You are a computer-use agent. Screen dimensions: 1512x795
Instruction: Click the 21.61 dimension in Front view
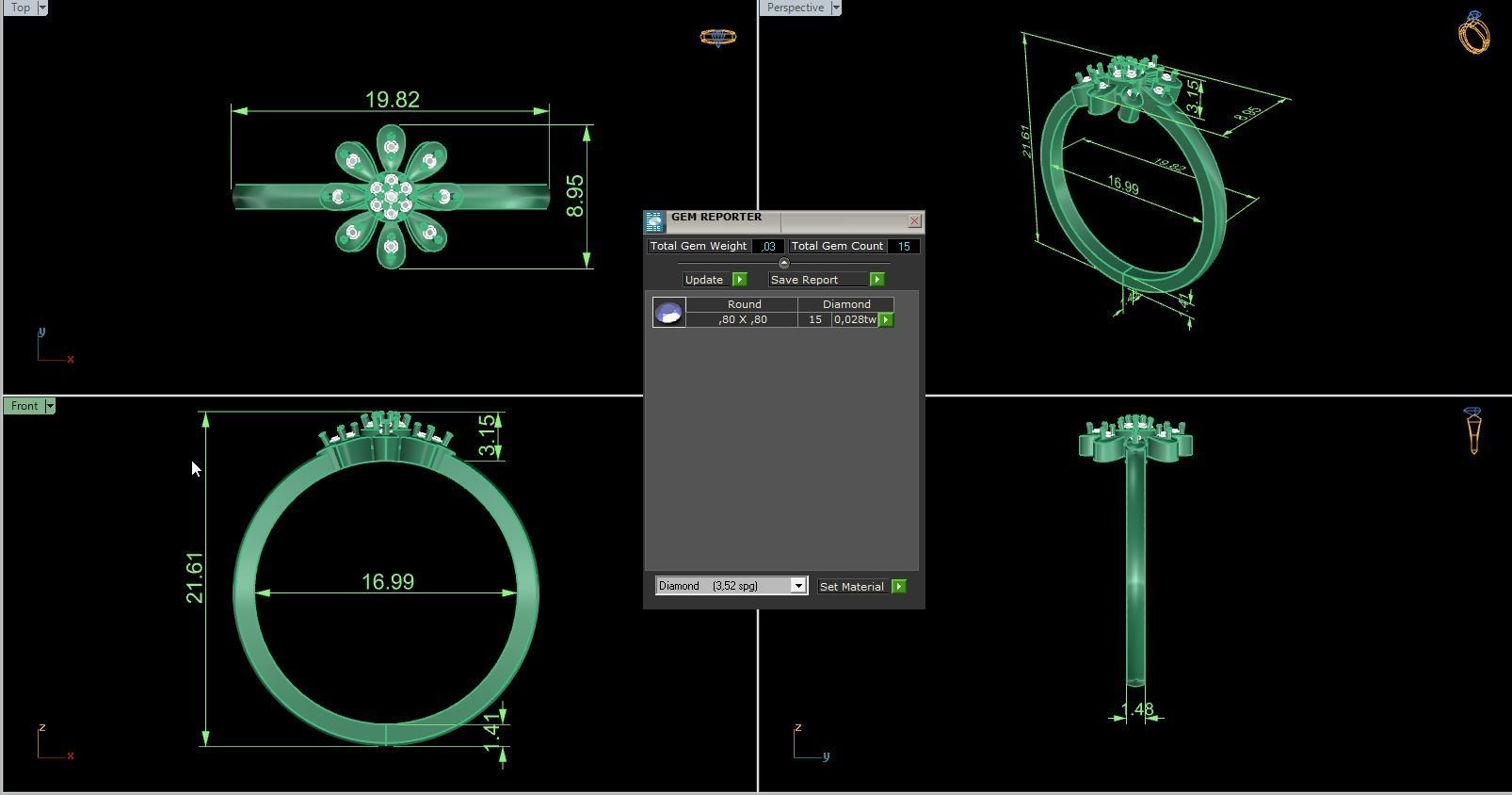click(x=194, y=577)
